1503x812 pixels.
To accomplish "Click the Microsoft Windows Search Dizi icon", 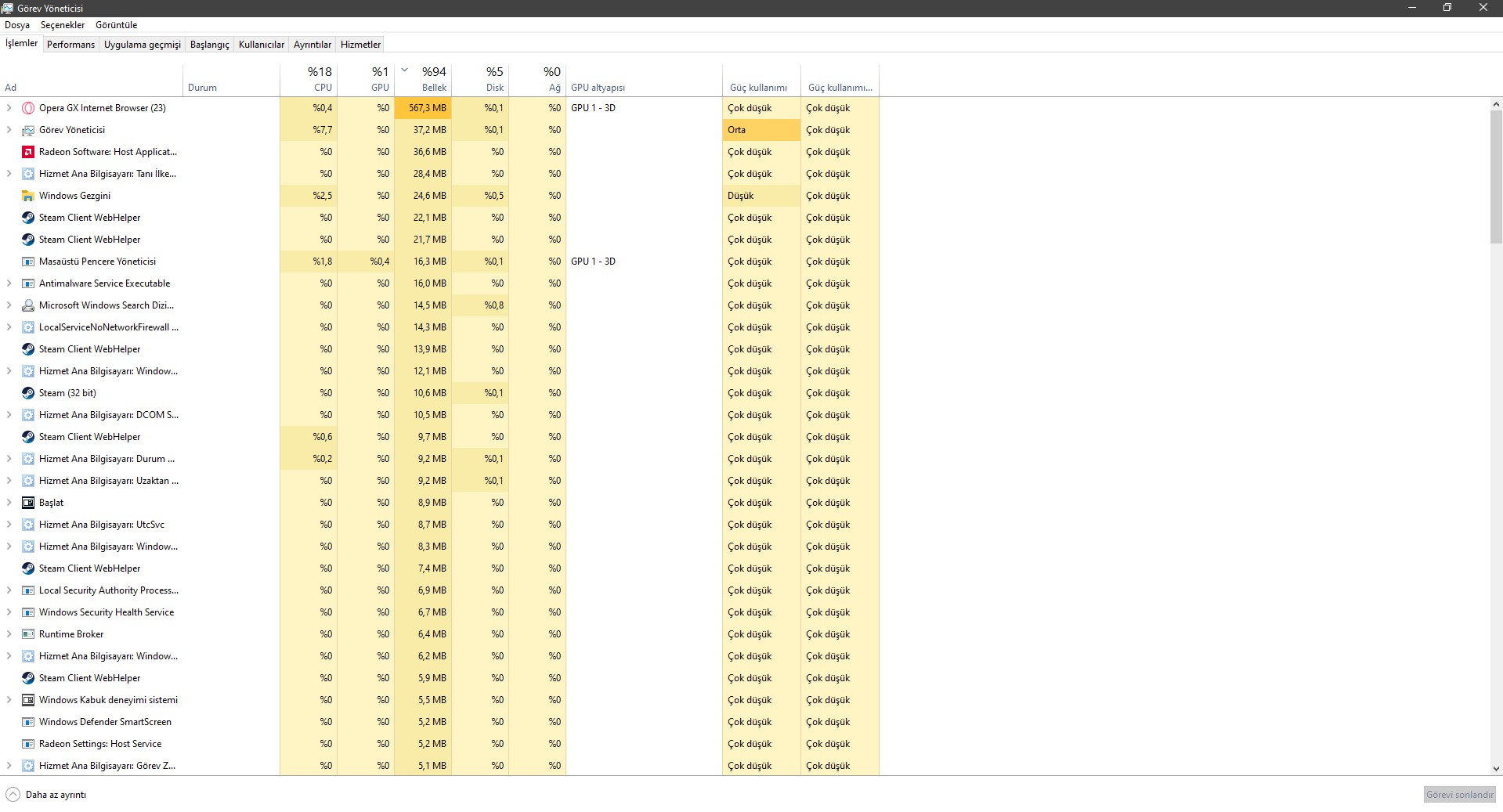I will tap(28, 305).
